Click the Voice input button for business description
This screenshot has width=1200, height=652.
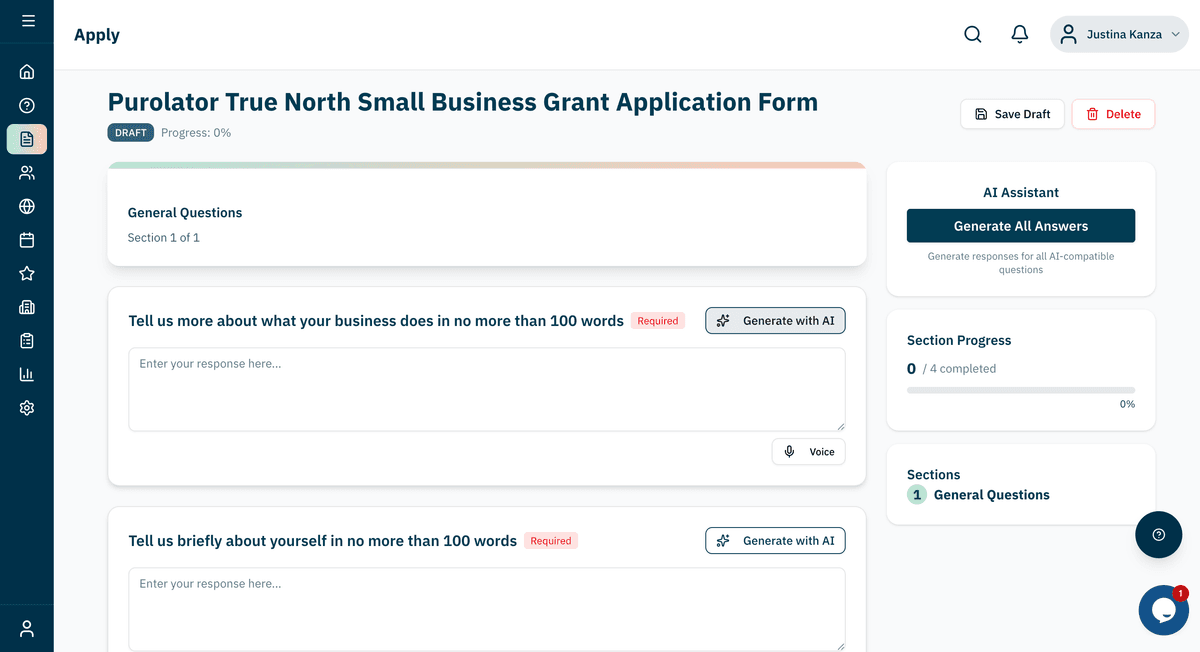(808, 451)
